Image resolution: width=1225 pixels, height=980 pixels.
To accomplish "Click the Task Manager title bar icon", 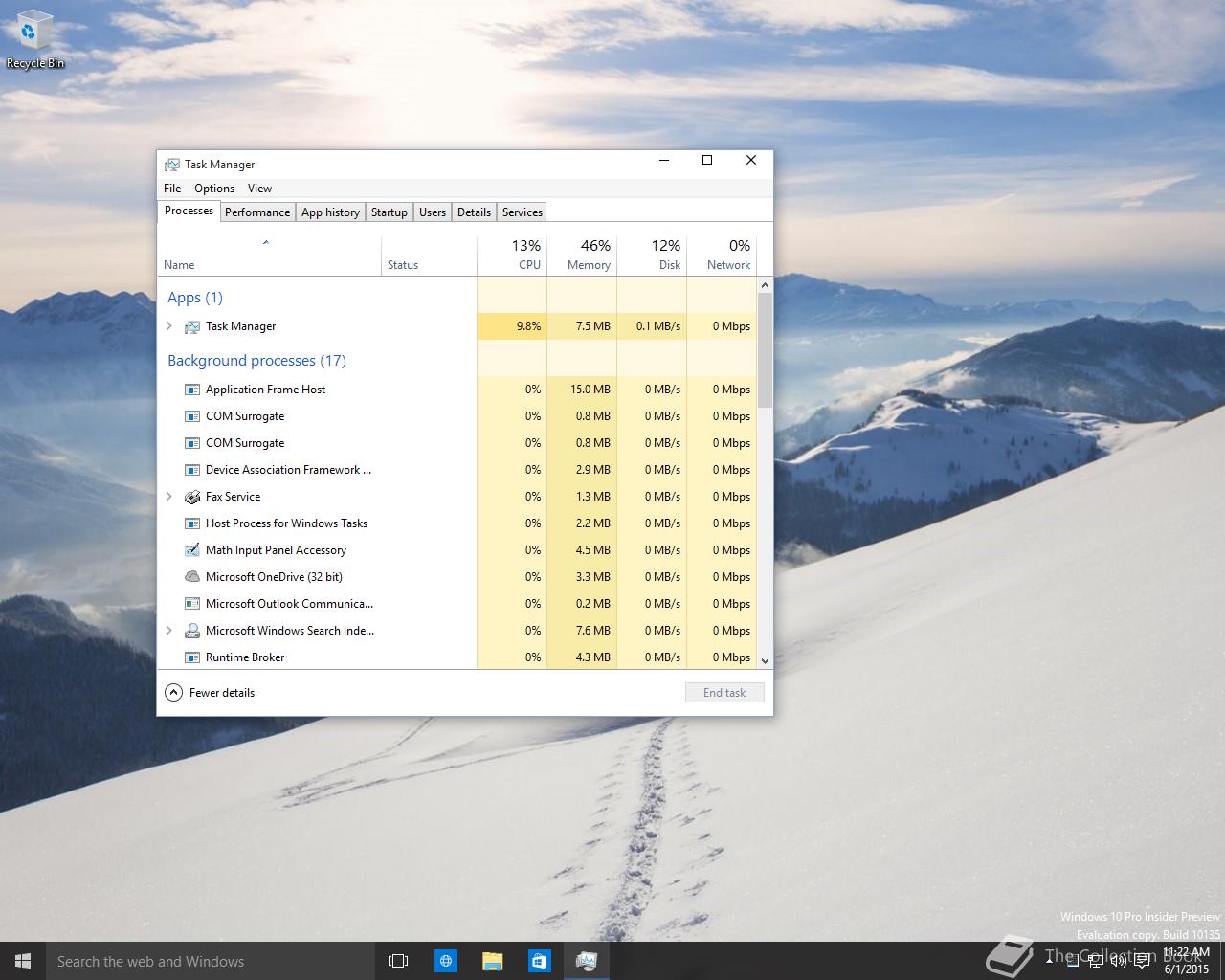I will 172,165.
